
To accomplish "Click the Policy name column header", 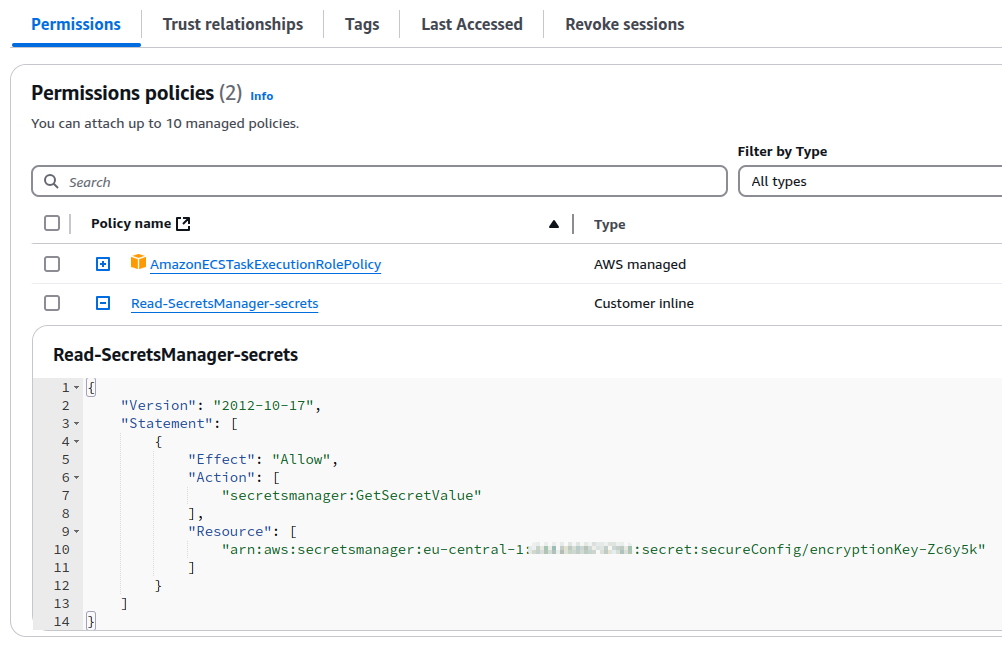I will [131, 224].
